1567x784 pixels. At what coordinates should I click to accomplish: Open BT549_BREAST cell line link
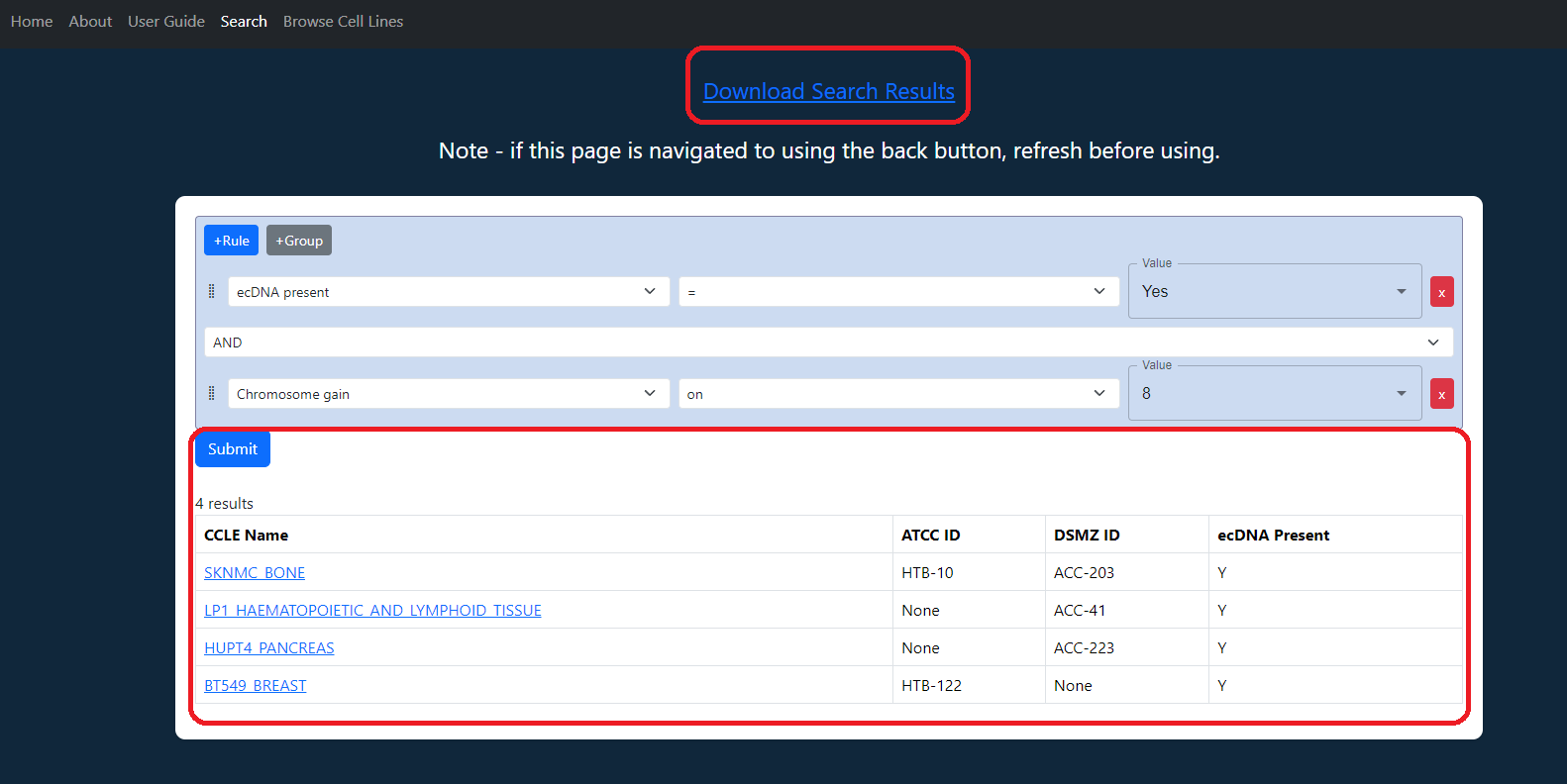(x=256, y=686)
